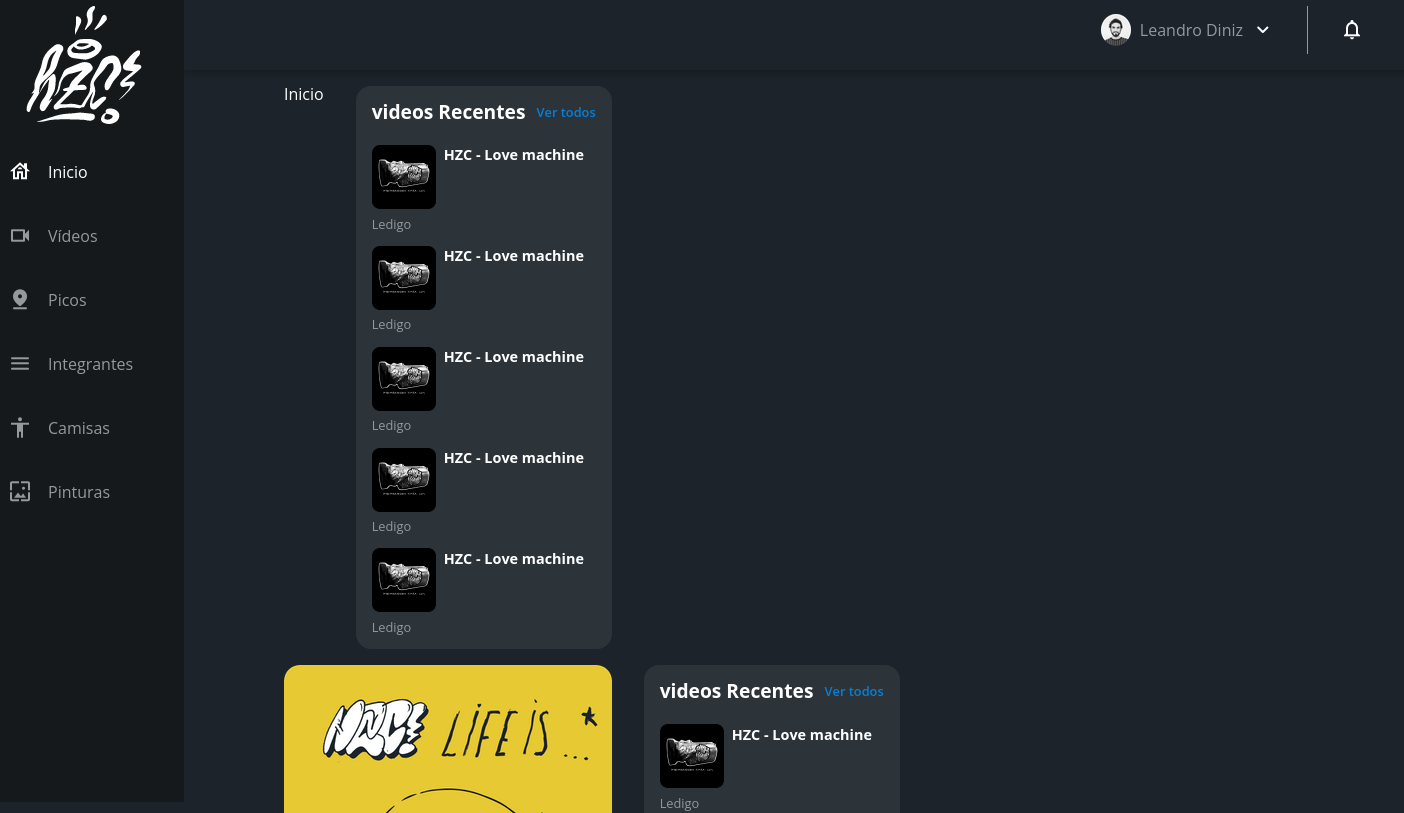Click lower videos Recentes card heading
The width and height of the screenshot is (1404, 813).
pyautogui.click(x=736, y=691)
